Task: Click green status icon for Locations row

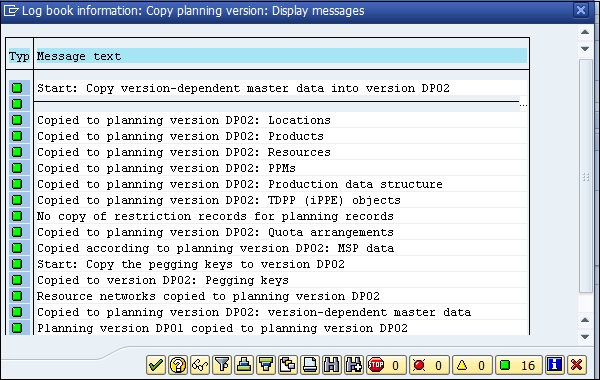Action: pyautogui.click(x=17, y=120)
